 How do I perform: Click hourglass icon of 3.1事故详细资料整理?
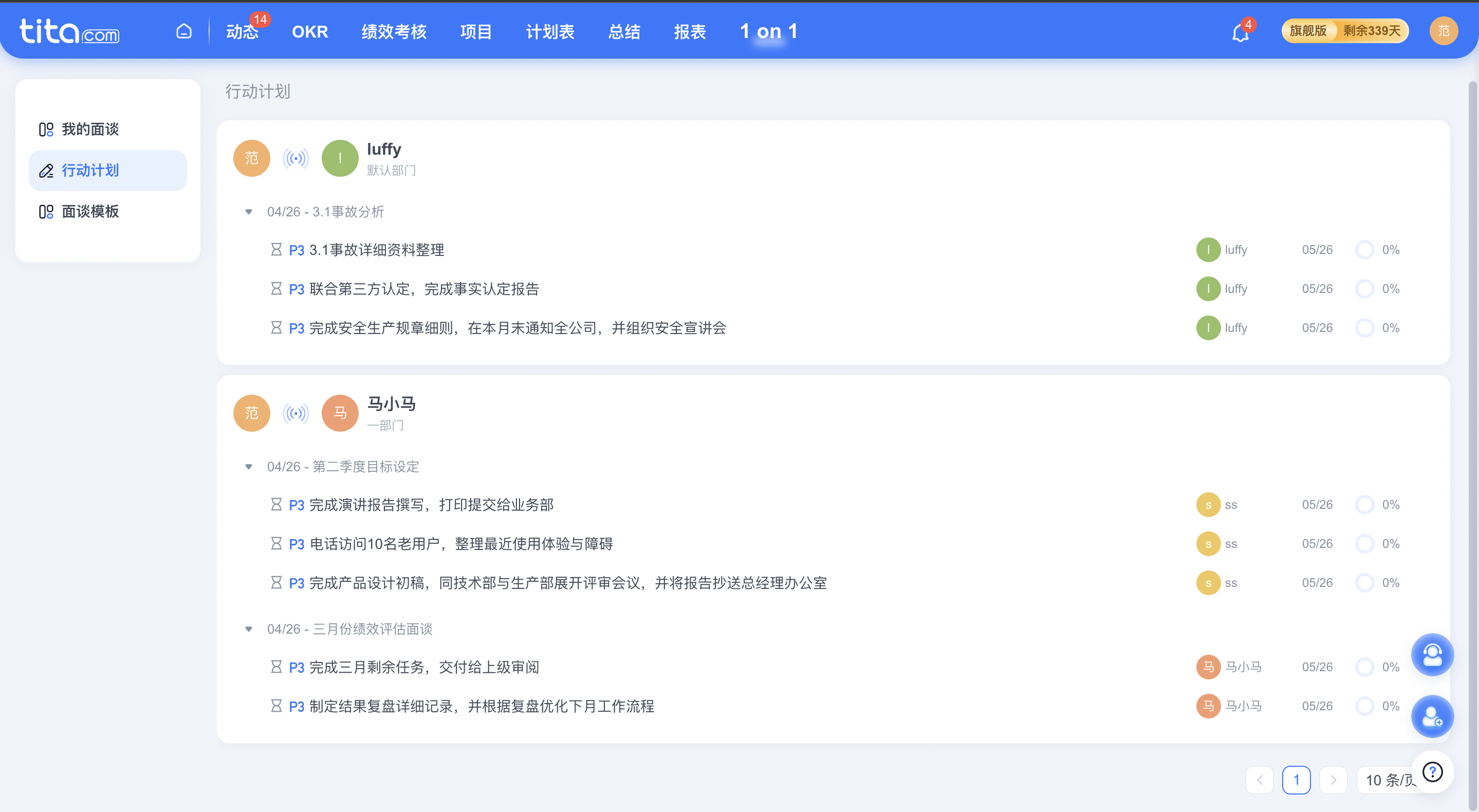tap(276, 249)
